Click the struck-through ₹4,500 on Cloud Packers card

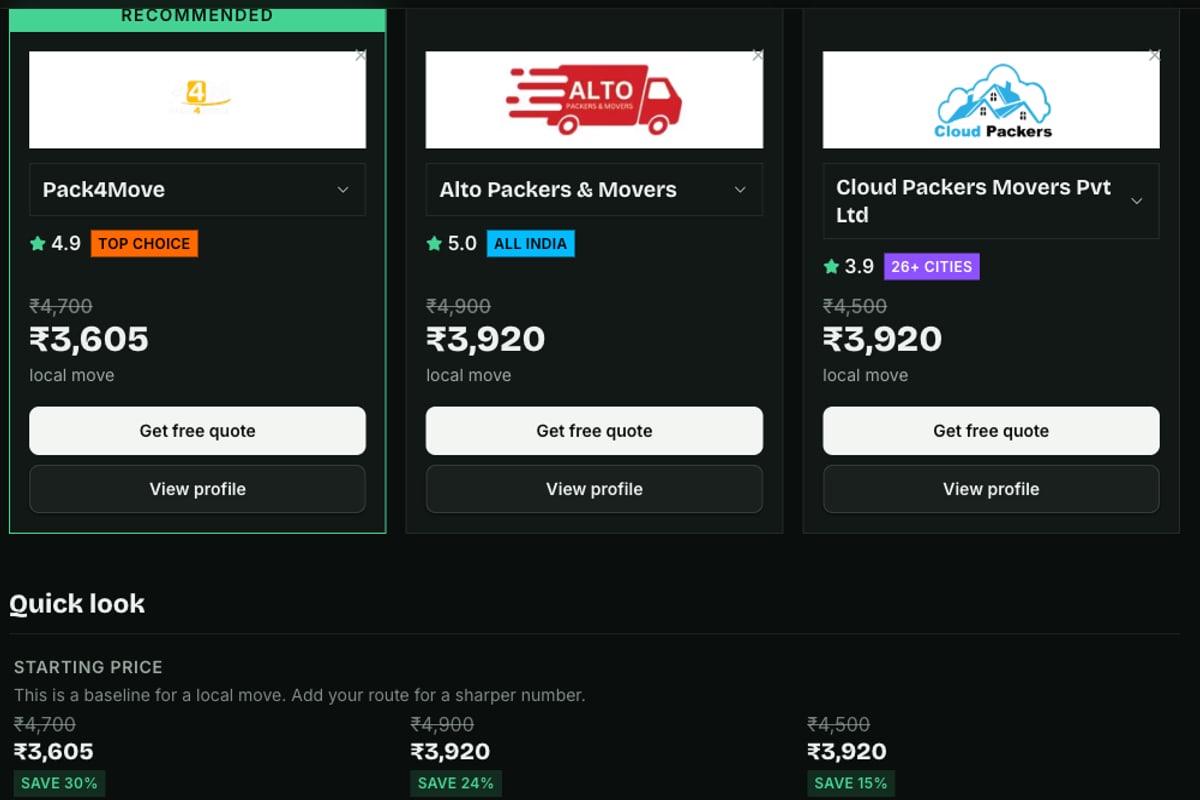(x=855, y=306)
